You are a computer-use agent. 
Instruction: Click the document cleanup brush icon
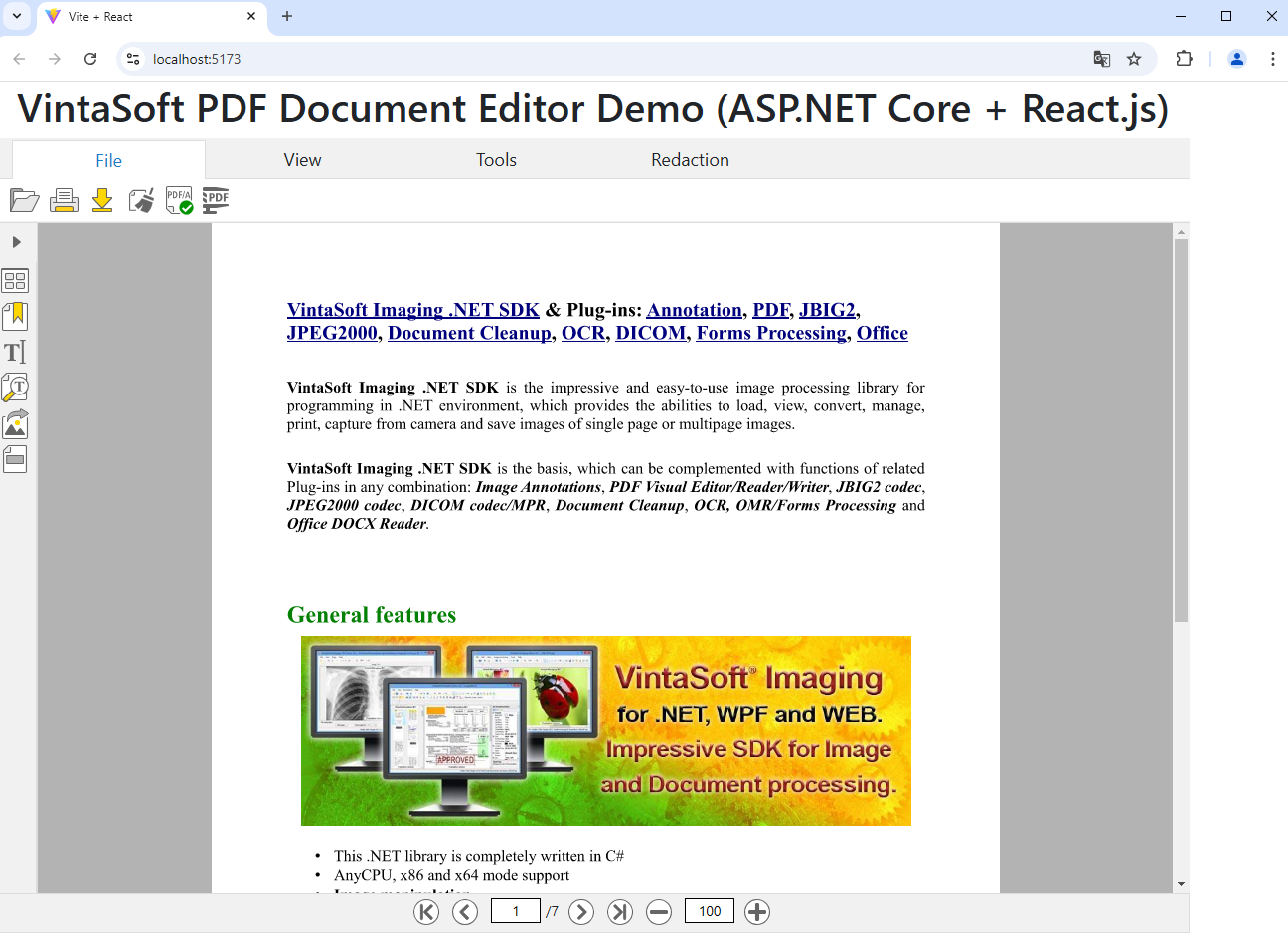[x=141, y=200]
